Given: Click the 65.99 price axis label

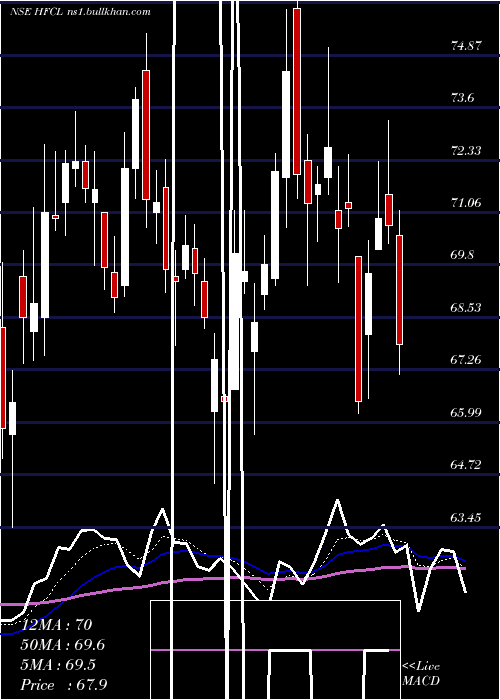Looking at the screenshot, I should [467, 412].
